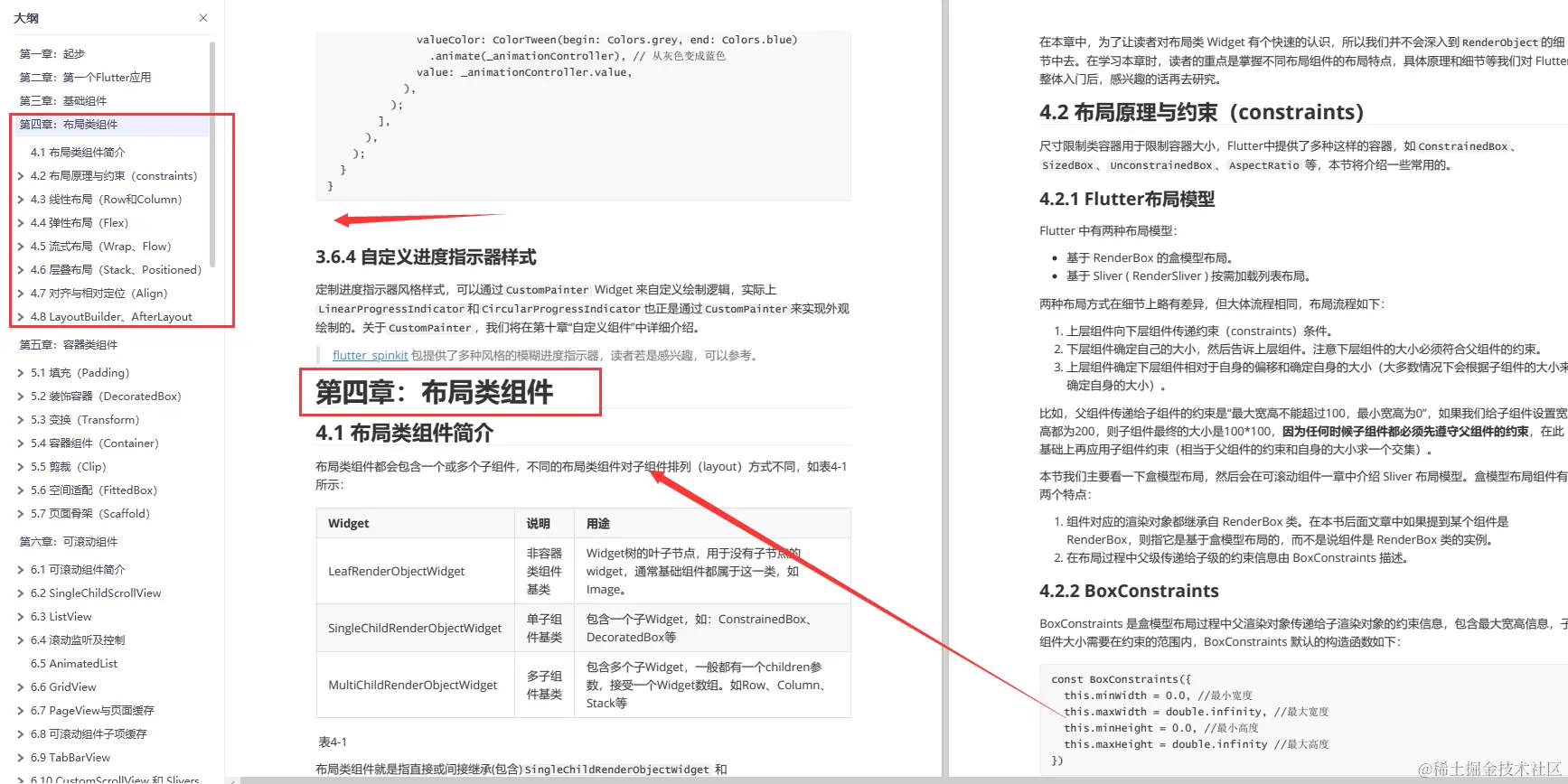Open outline item 6.1 可滚动组件简介
Image resolution: width=1568 pixels, height=784 pixels.
pos(78,569)
